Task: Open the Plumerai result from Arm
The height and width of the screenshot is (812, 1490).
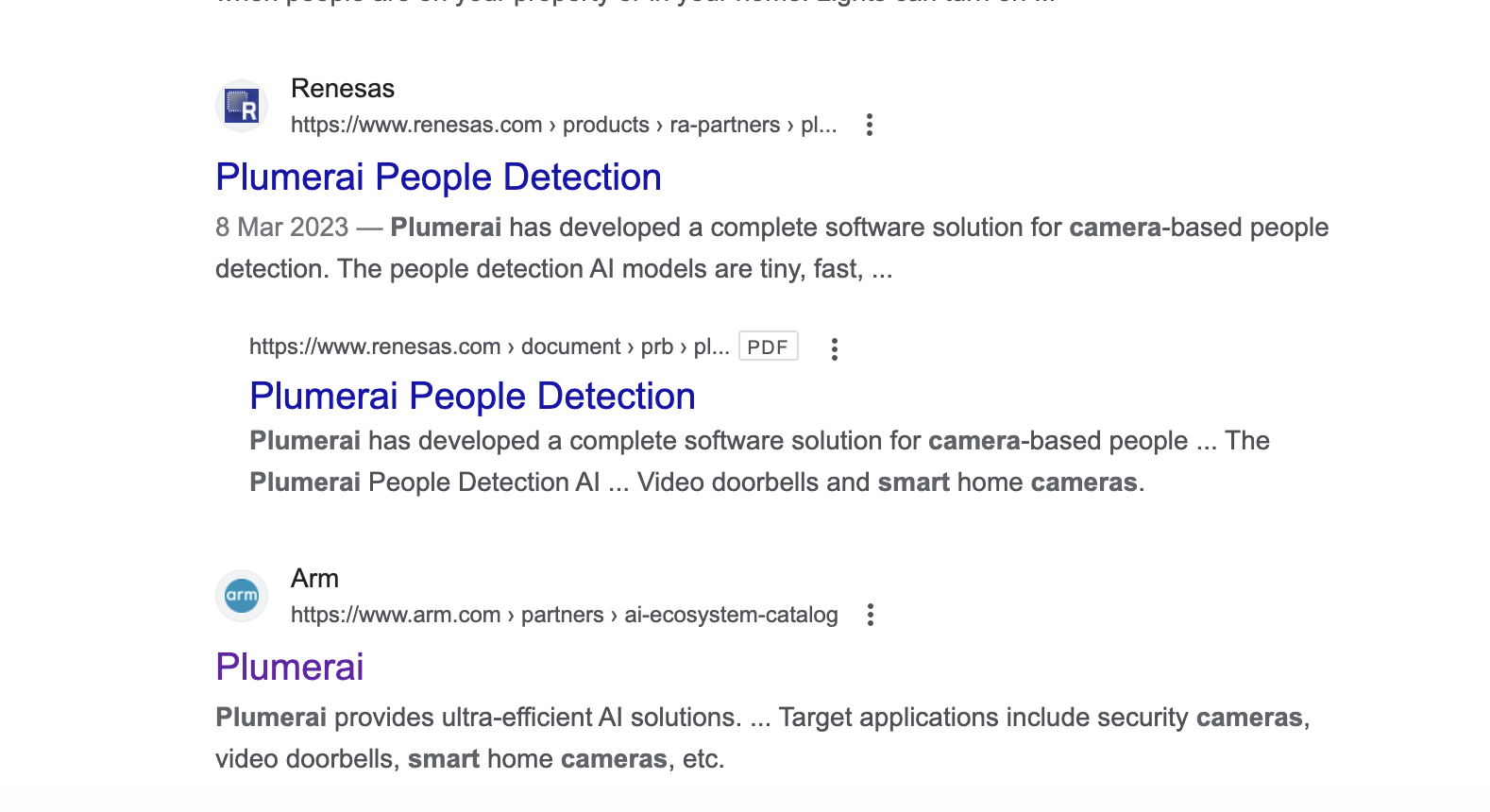Action: (290, 668)
